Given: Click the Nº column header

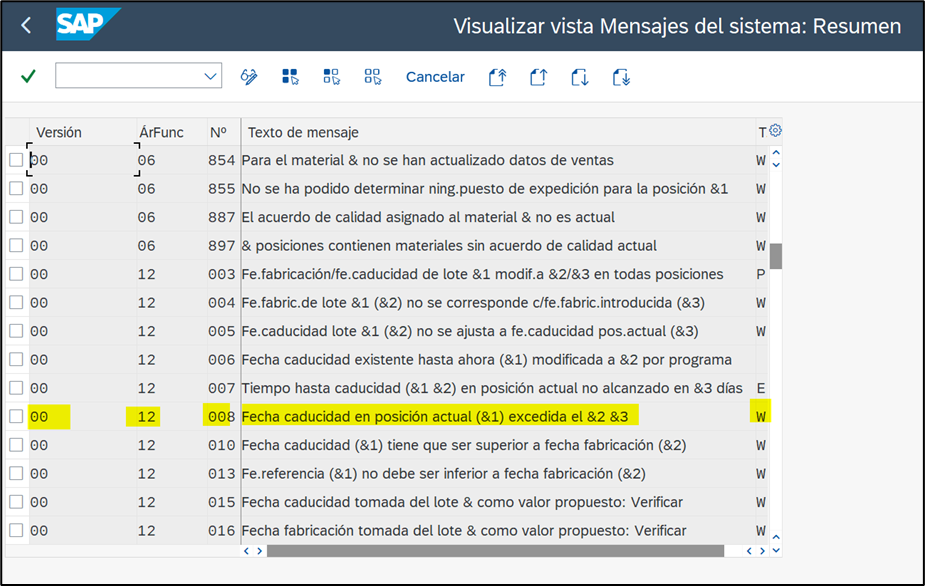Looking at the screenshot, I should [x=218, y=132].
